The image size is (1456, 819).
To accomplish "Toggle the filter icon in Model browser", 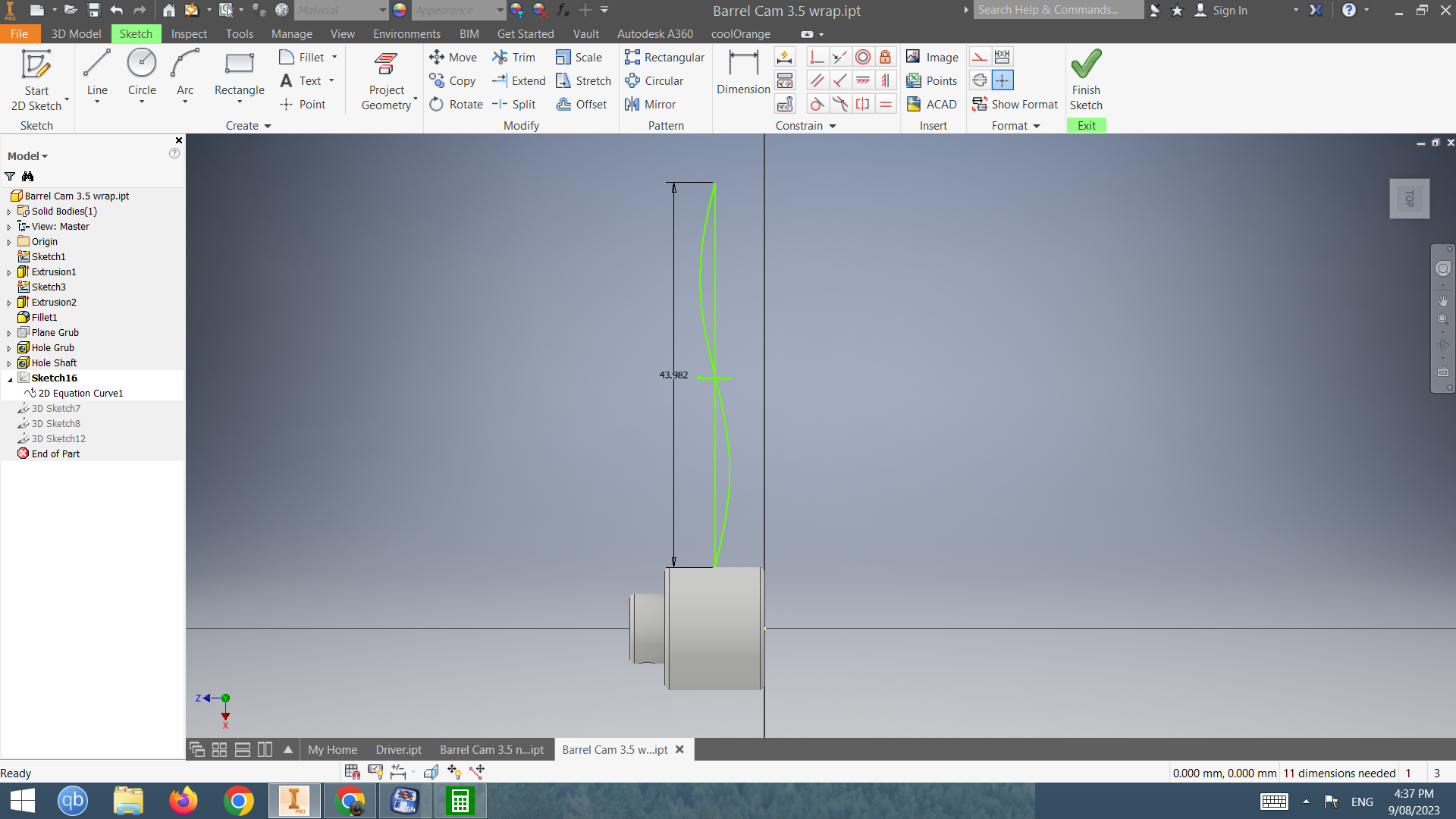I will pos(10,176).
